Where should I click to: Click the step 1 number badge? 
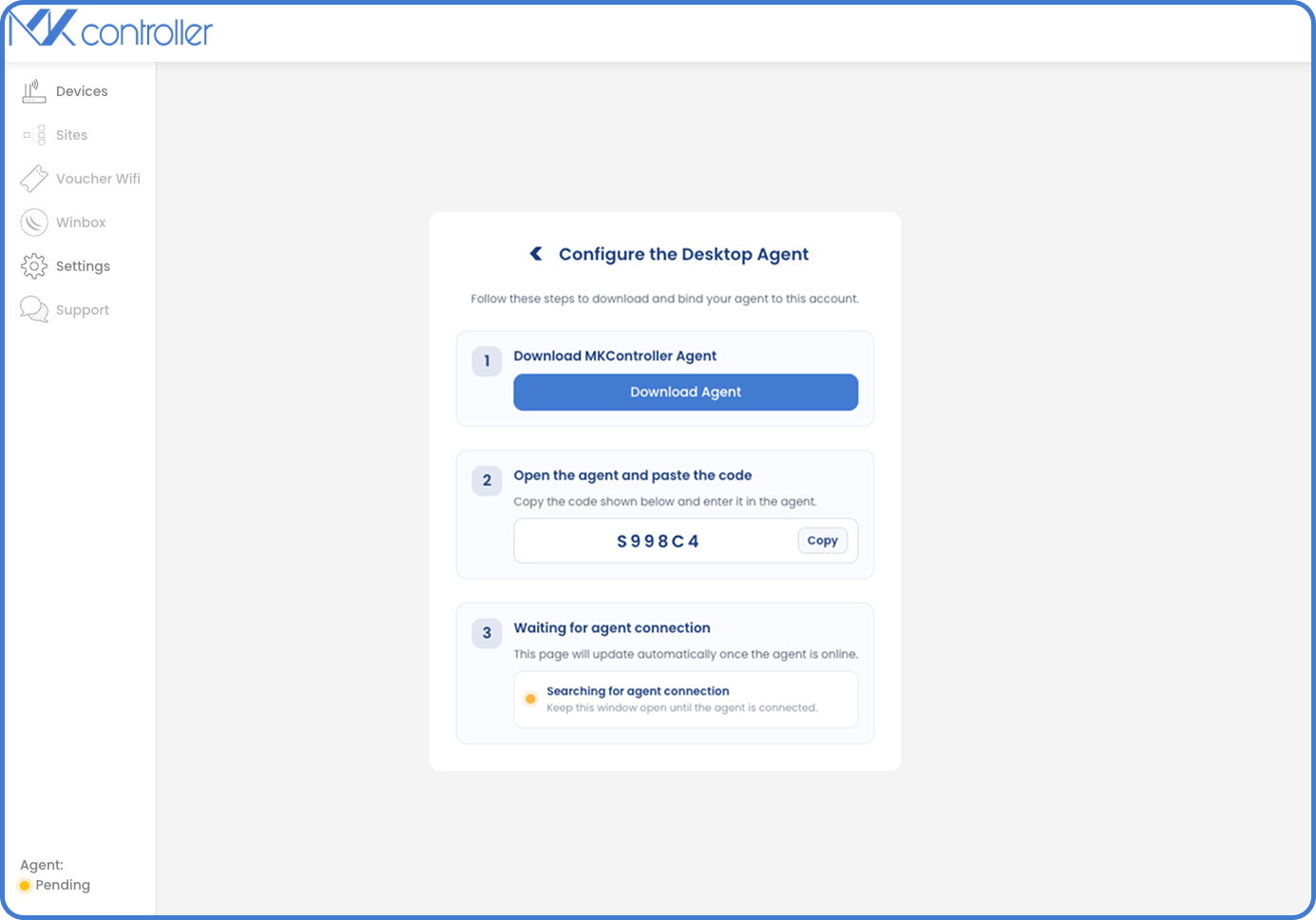click(486, 361)
